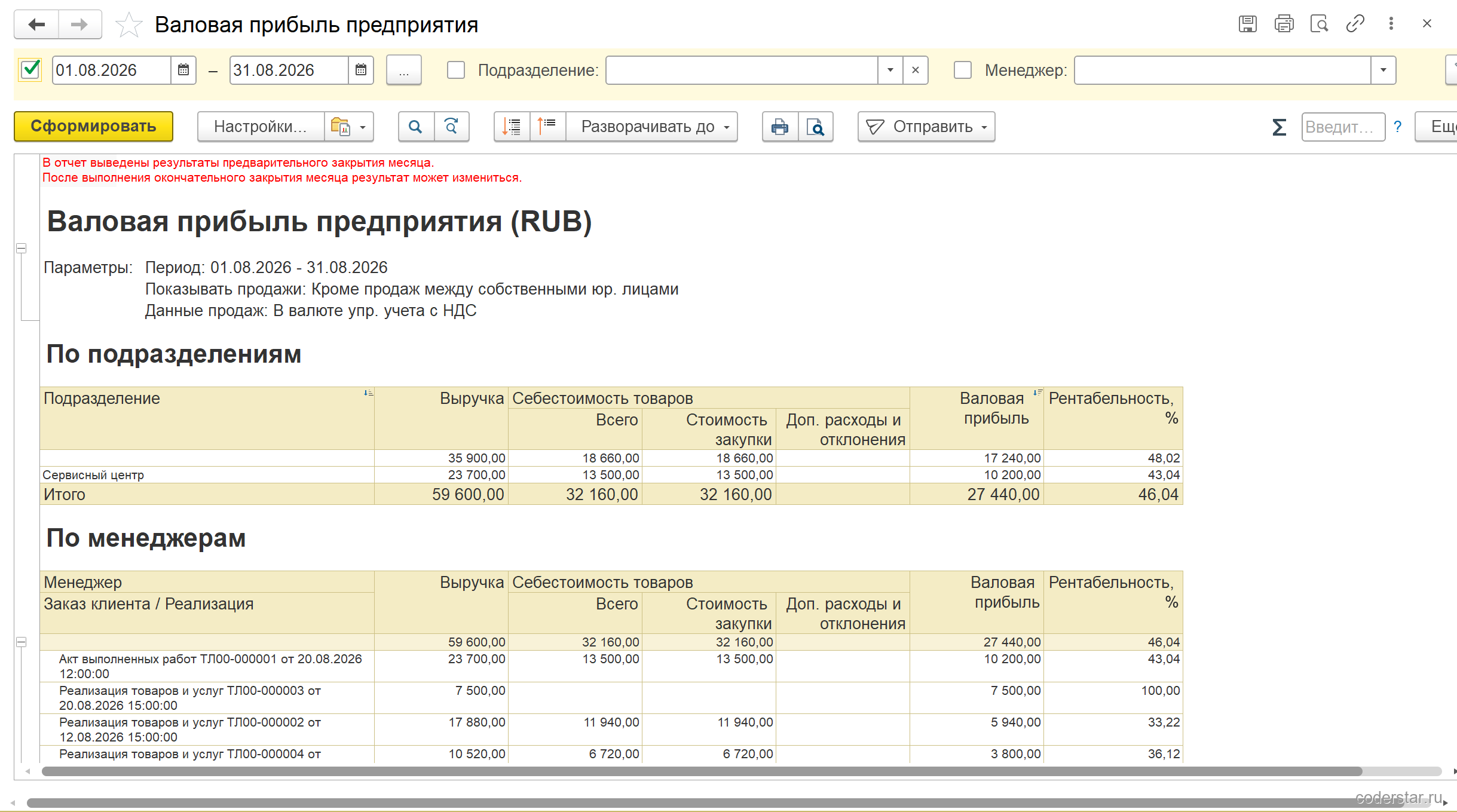Clear the Подразделение field with the X
Image resolution: width=1457 pixels, height=812 pixels.
coord(916,71)
